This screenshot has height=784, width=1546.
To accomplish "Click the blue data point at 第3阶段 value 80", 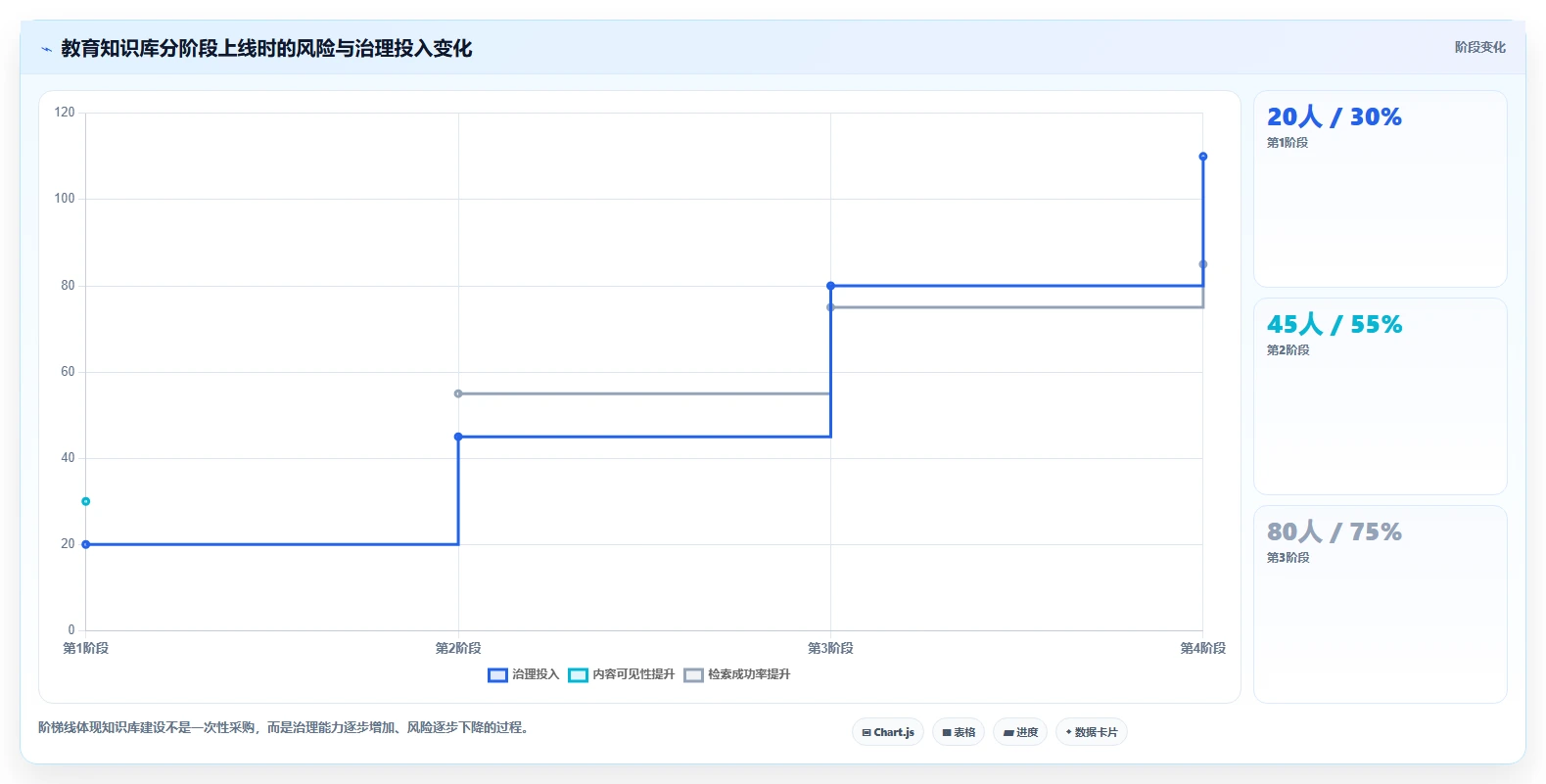I will pyautogui.click(x=830, y=286).
